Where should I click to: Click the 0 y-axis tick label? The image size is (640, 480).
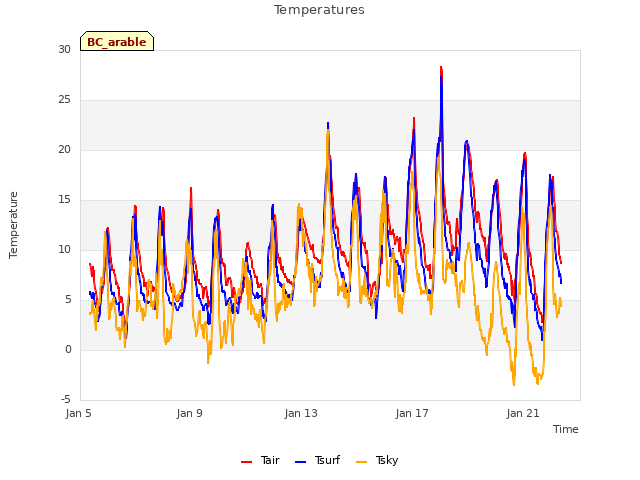point(68,349)
